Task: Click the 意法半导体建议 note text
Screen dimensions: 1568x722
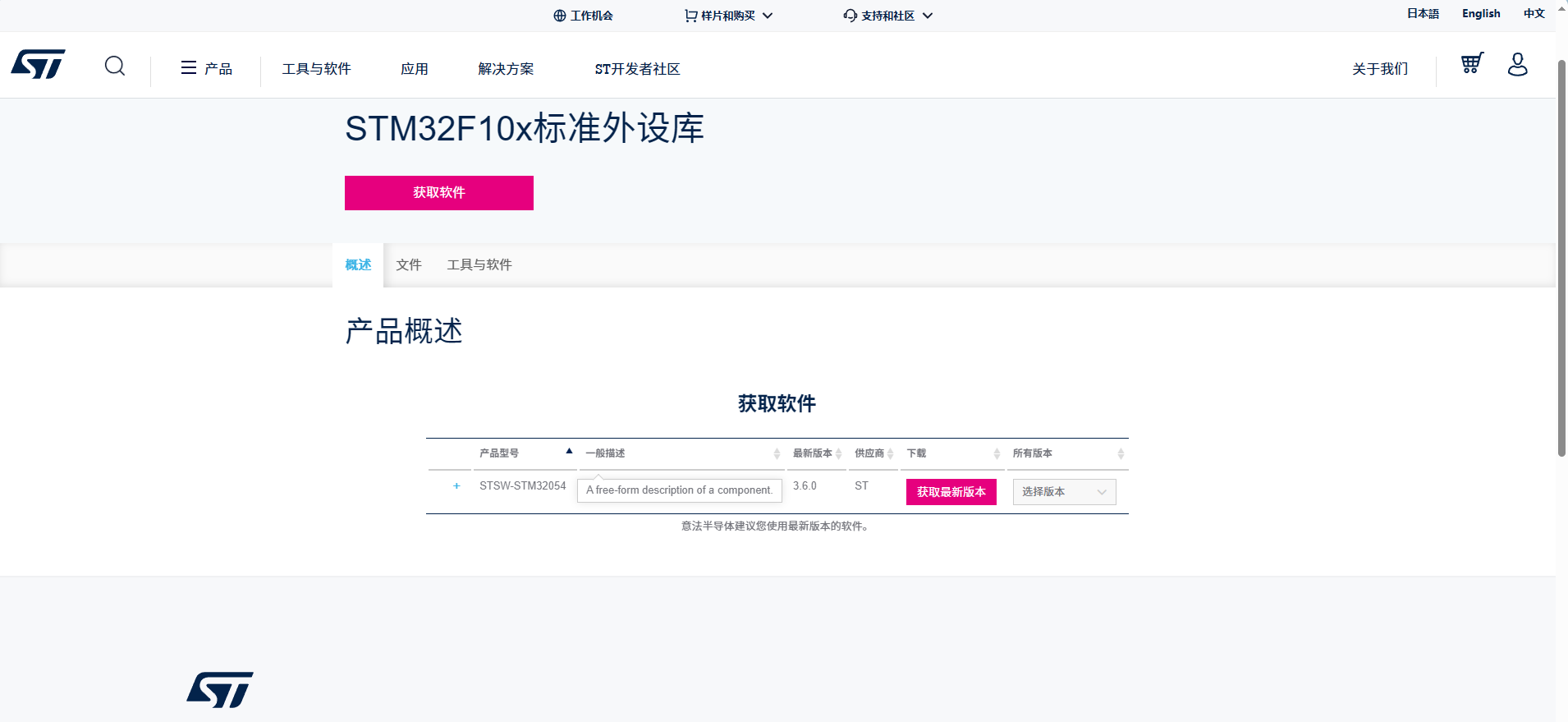Action: (x=777, y=527)
